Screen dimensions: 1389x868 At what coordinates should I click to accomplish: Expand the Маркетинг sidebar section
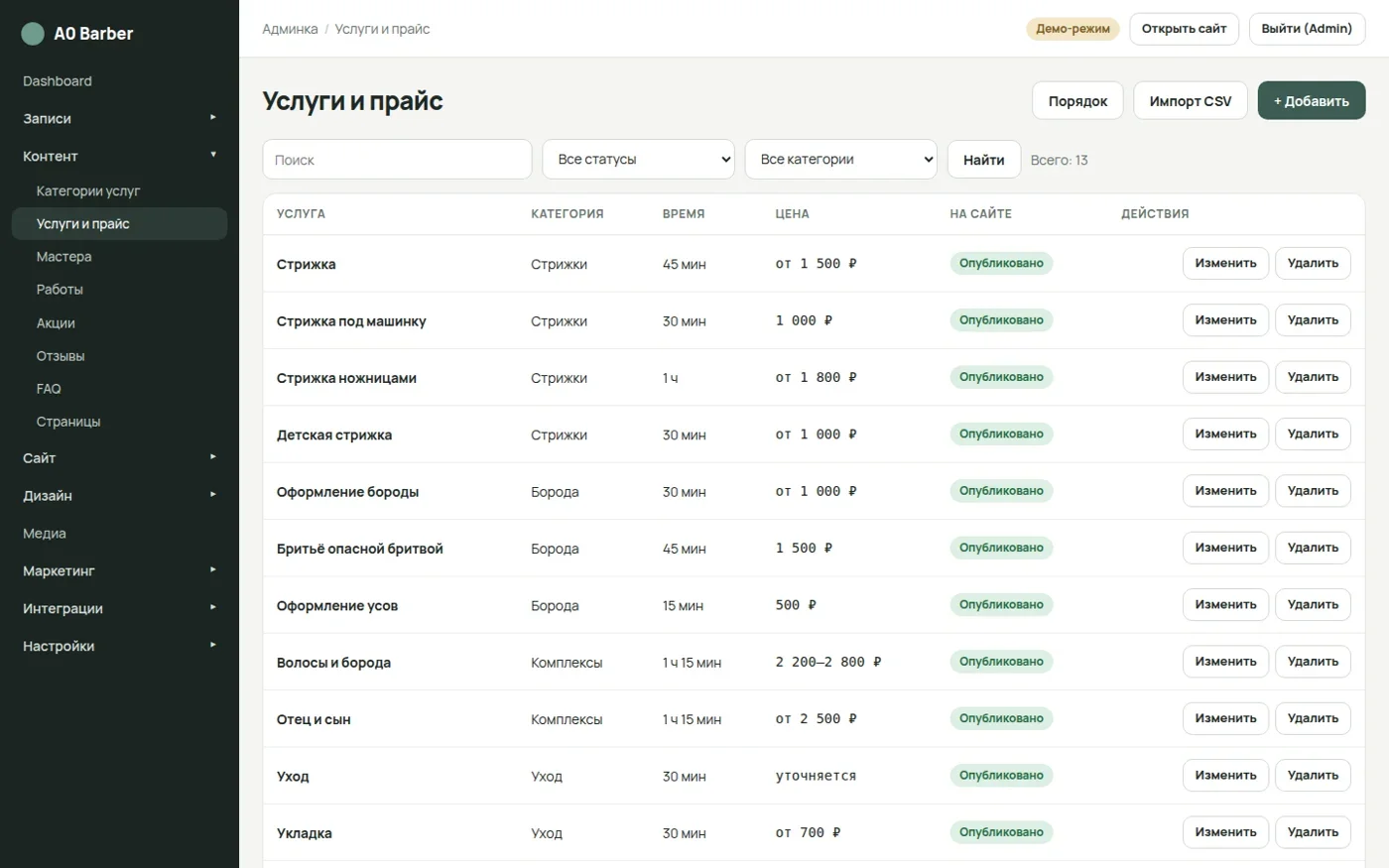119,571
